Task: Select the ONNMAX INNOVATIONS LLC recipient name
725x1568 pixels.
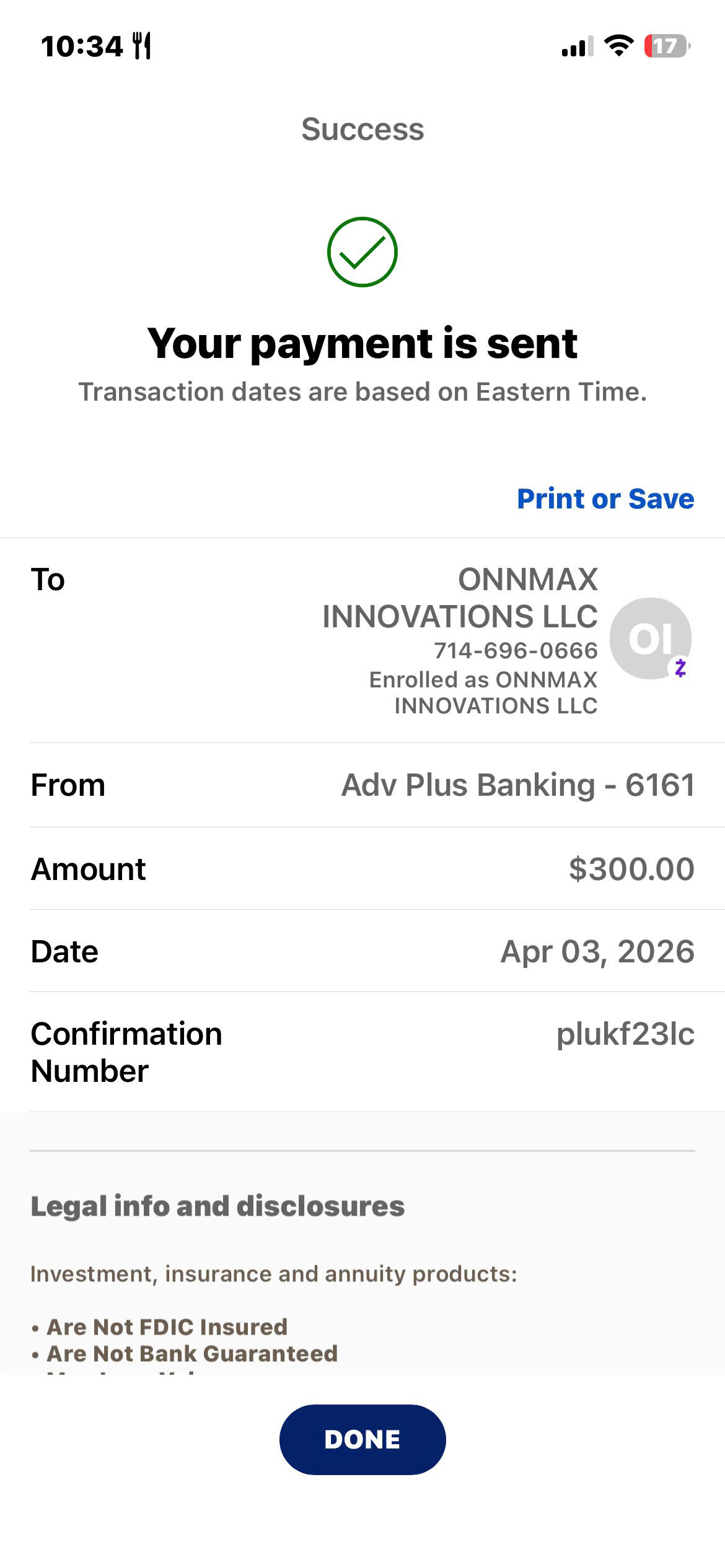Action: (460, 598)
